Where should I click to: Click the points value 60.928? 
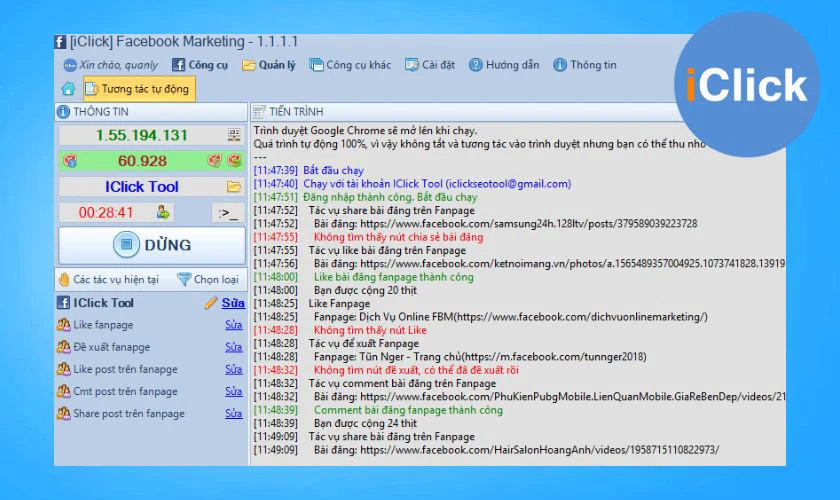142,161
